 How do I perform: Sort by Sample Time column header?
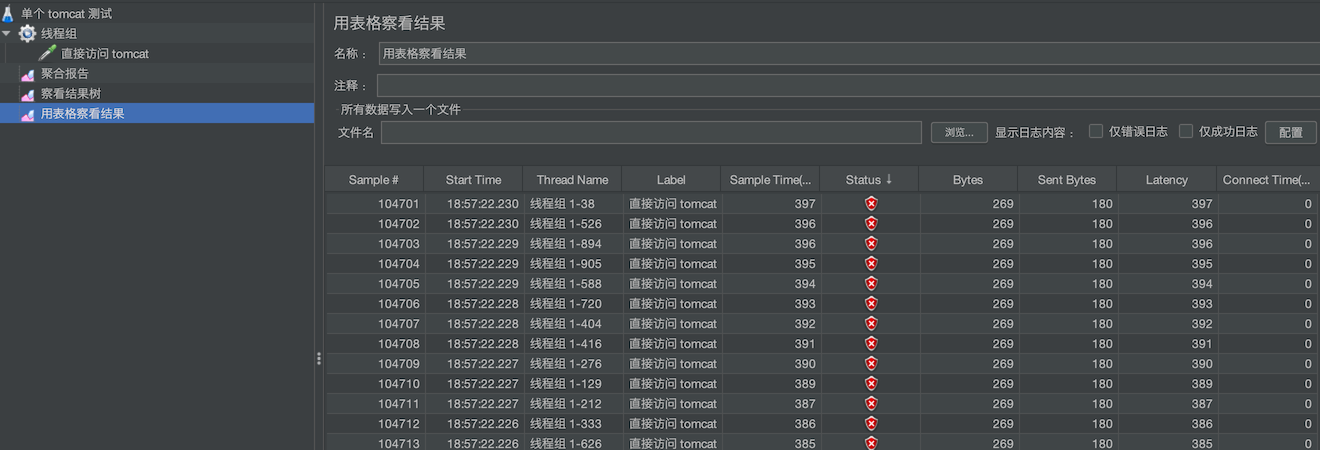click(769, 180)
